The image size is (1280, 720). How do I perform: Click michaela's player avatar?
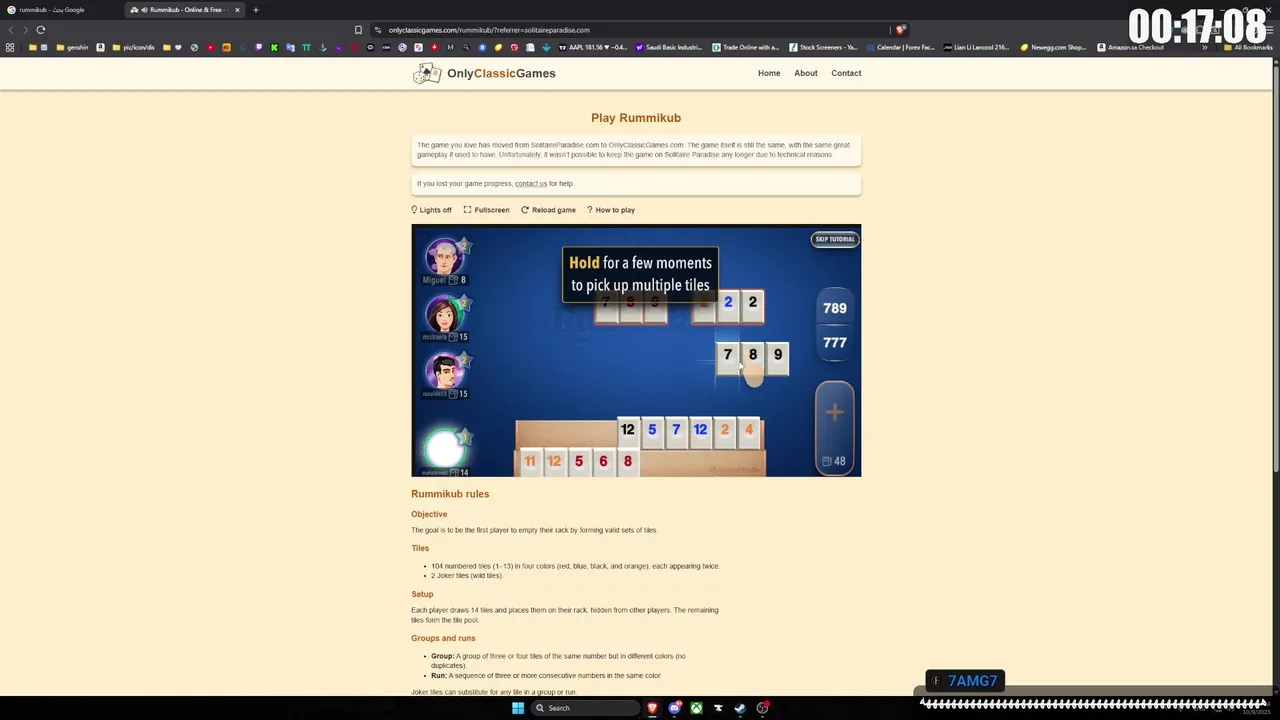pos(443,314)
